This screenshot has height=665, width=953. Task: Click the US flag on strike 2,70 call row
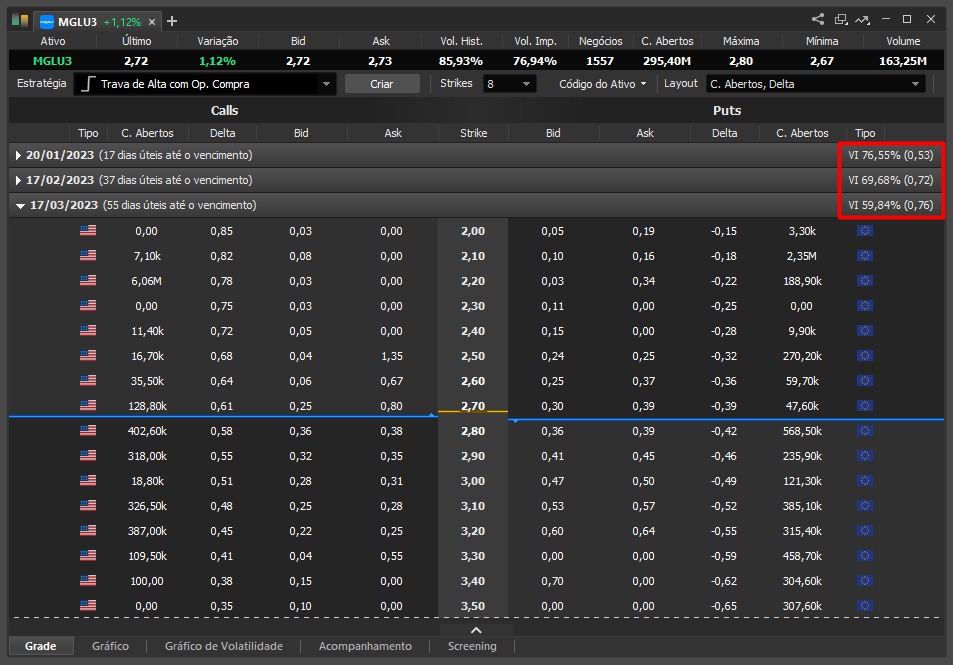click(88, 405)
